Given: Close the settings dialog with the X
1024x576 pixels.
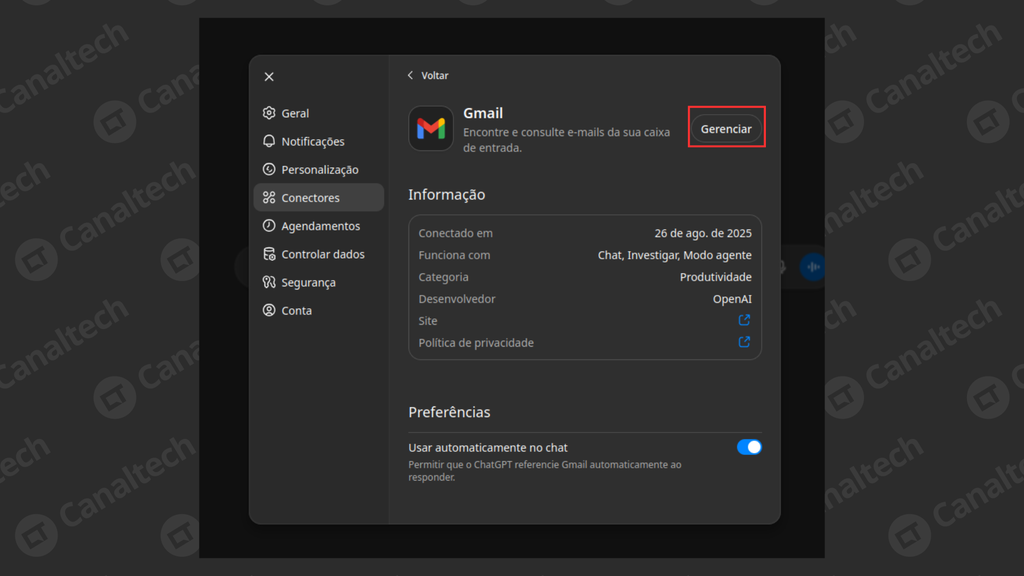Looking at the screenshot, I should click(x=269, y=76).
